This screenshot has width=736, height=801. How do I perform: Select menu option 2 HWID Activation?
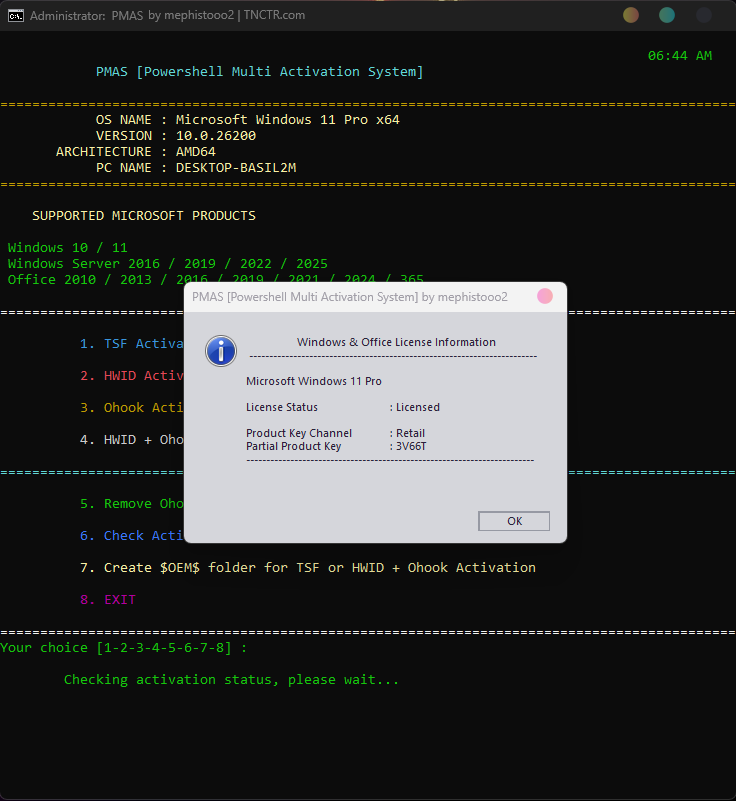tap(132, 376)
